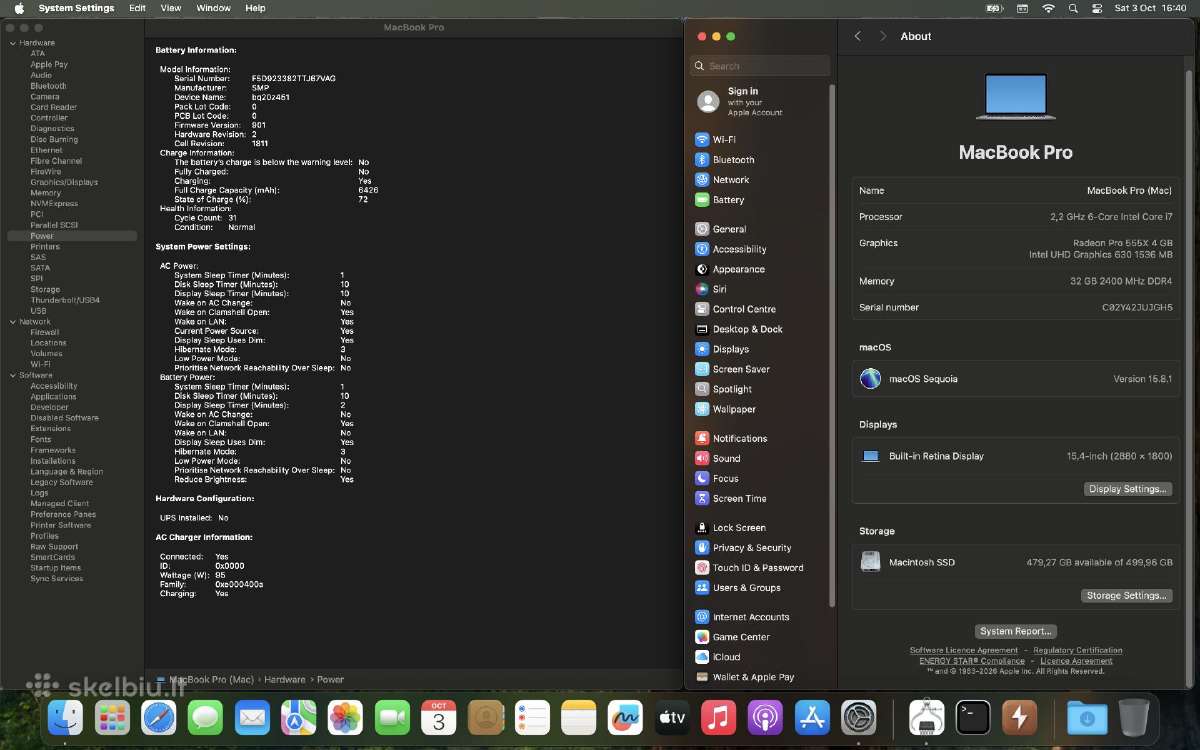Click the System Settings sidebar scrollbar

pyautogui.click(x=832, y=345)
